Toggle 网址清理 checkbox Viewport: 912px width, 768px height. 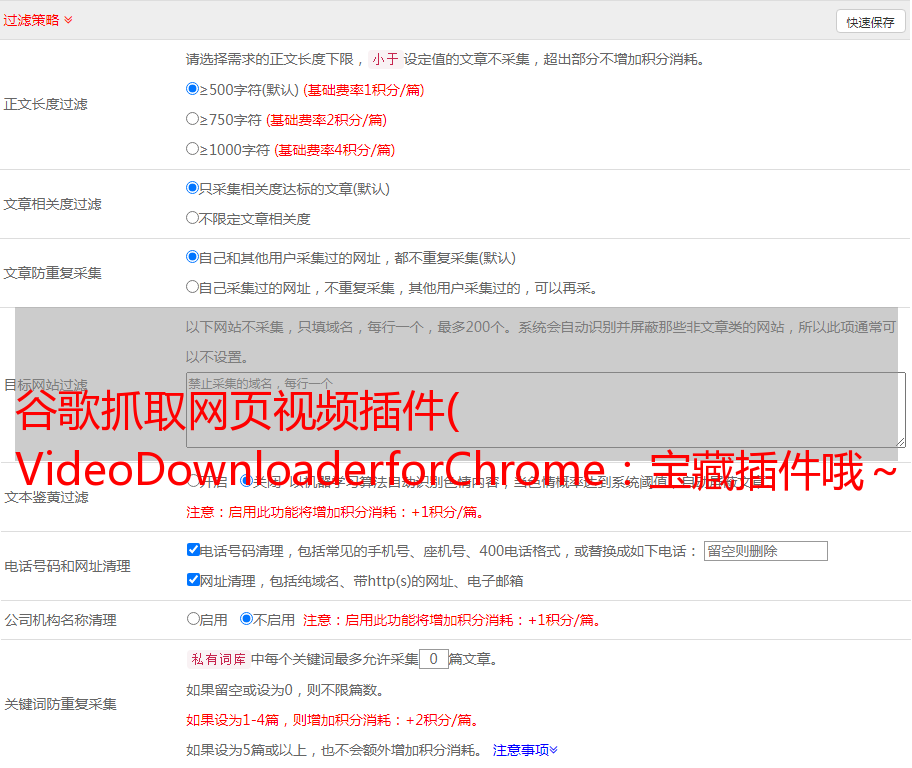pos(193,579)
